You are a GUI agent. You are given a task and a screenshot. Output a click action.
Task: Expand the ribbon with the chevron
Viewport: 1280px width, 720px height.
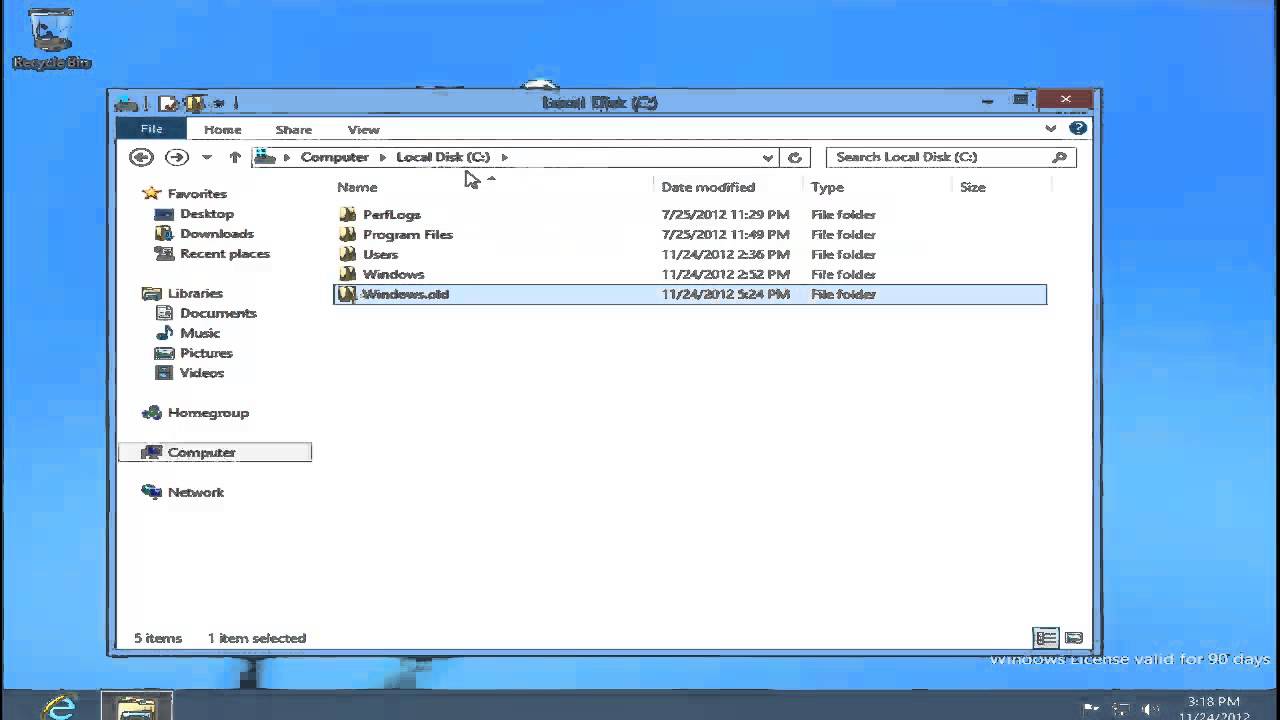[x=1050, y=128]
